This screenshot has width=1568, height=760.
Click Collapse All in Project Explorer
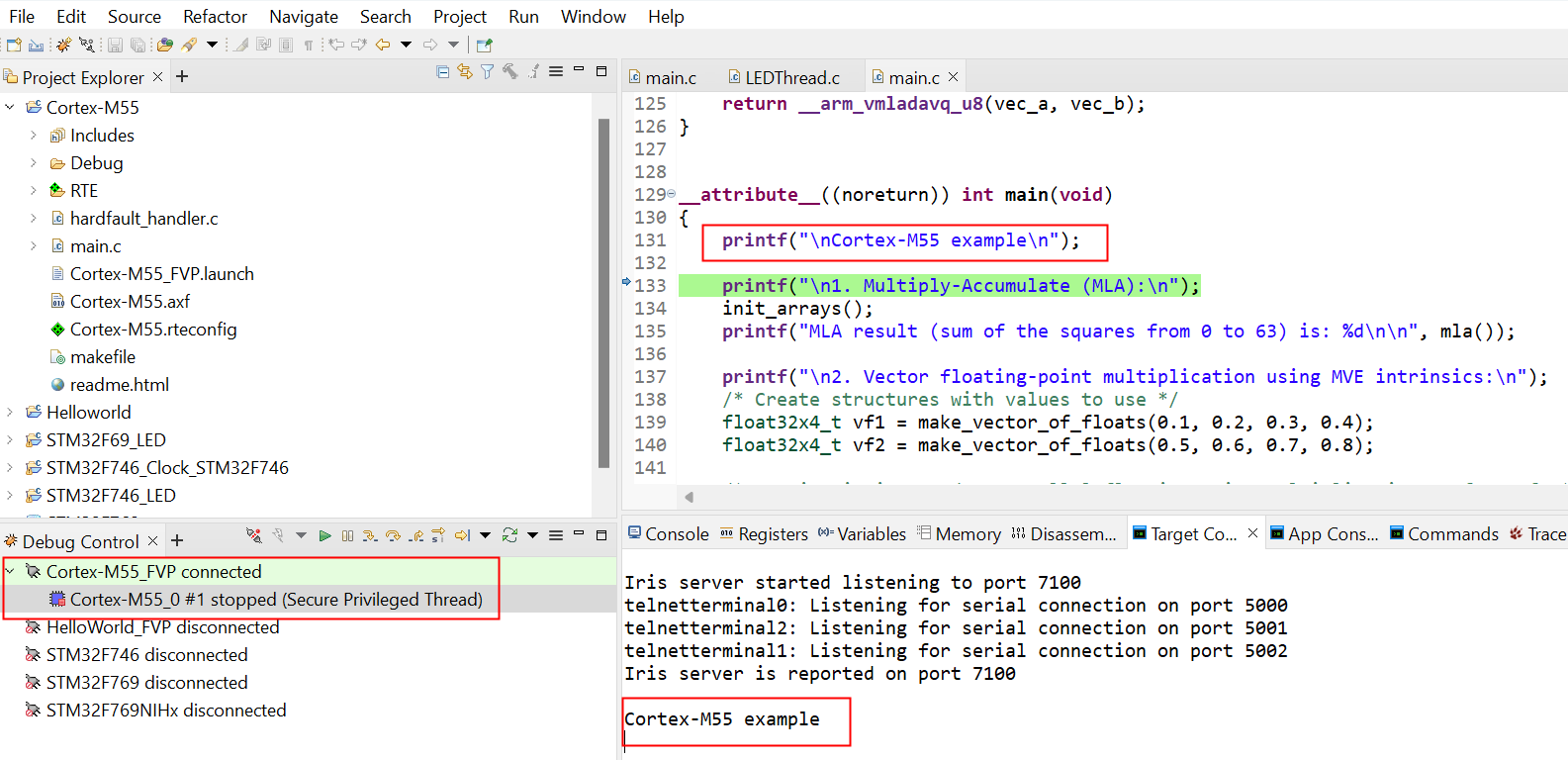(x=442, y=72)
